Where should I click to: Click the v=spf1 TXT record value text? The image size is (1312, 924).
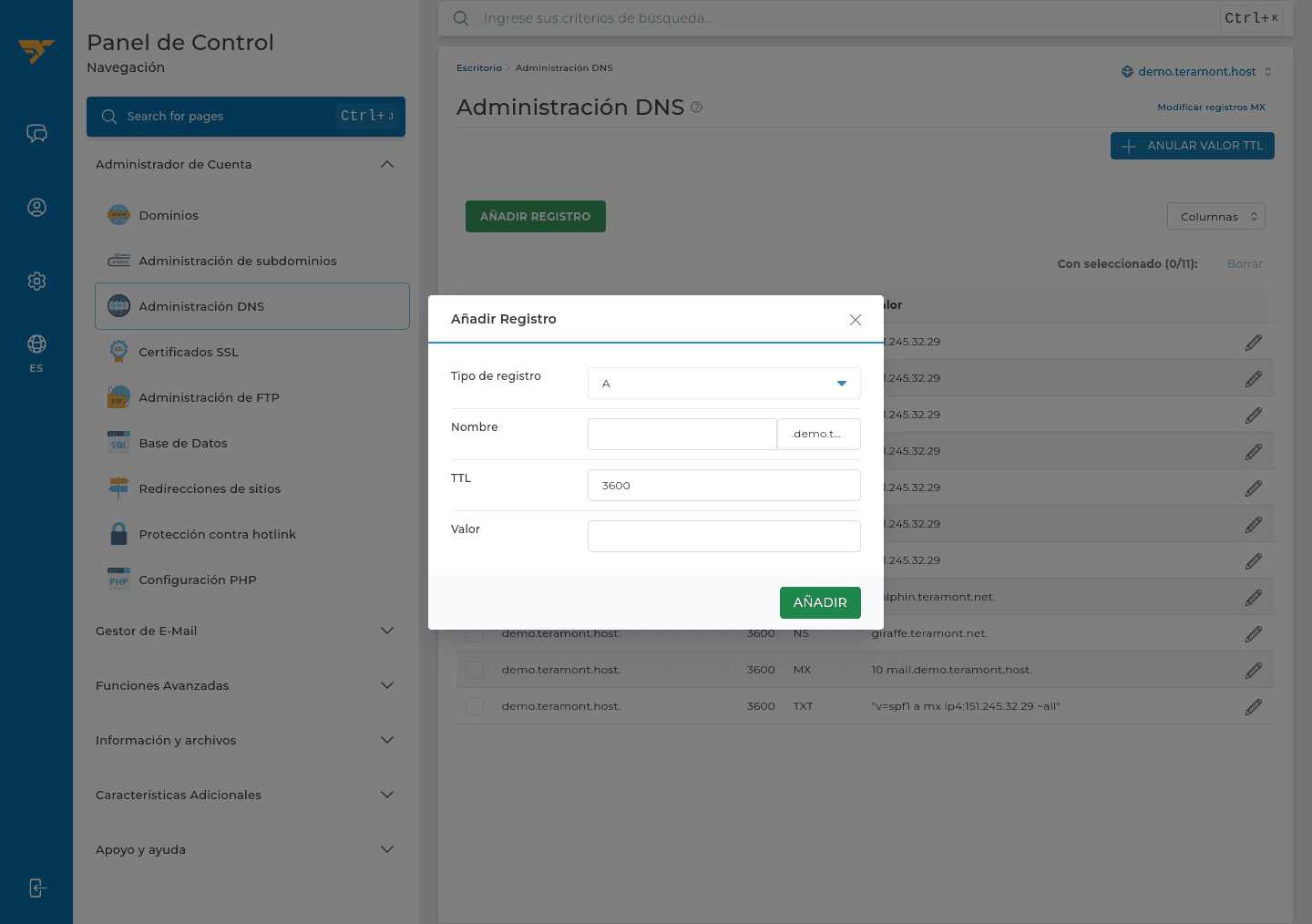tap(966, 706)
